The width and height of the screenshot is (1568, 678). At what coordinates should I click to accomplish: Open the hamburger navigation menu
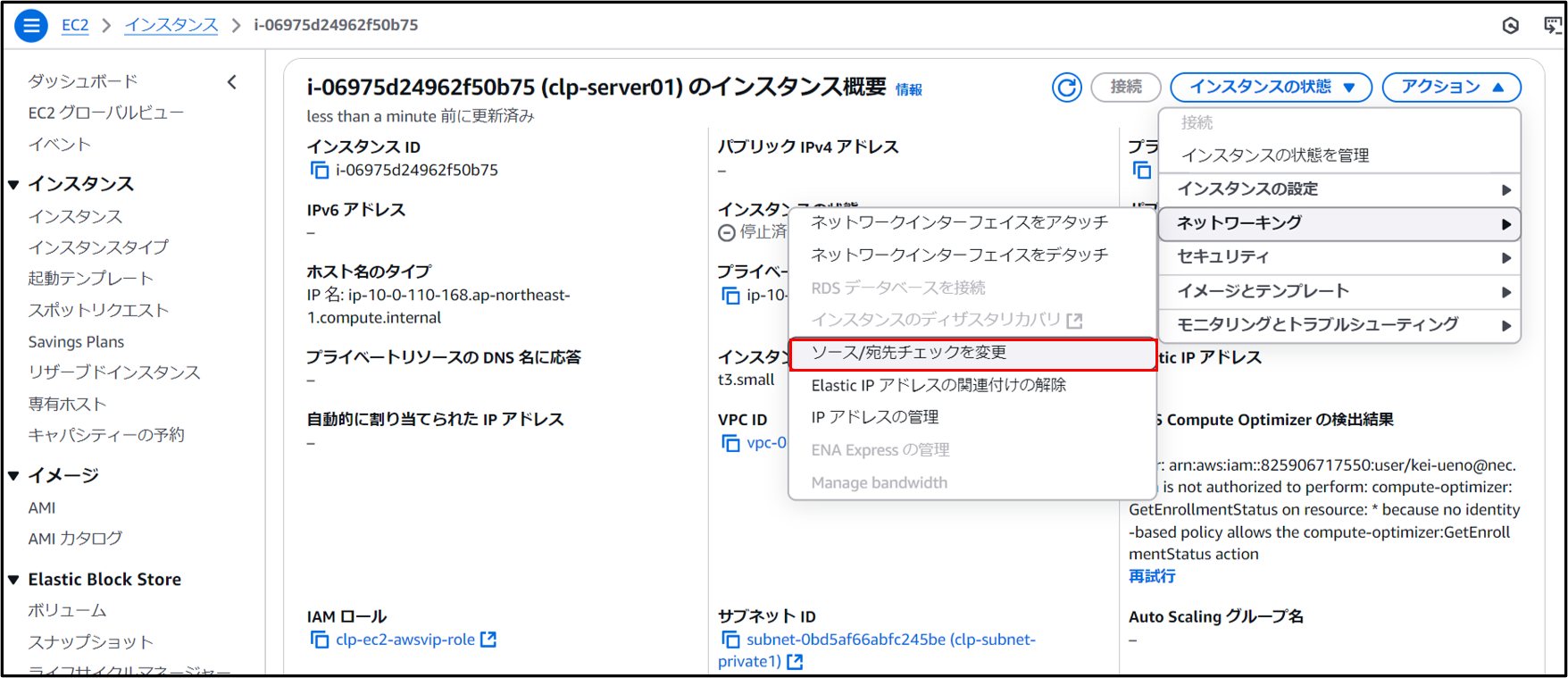point(30,25)
